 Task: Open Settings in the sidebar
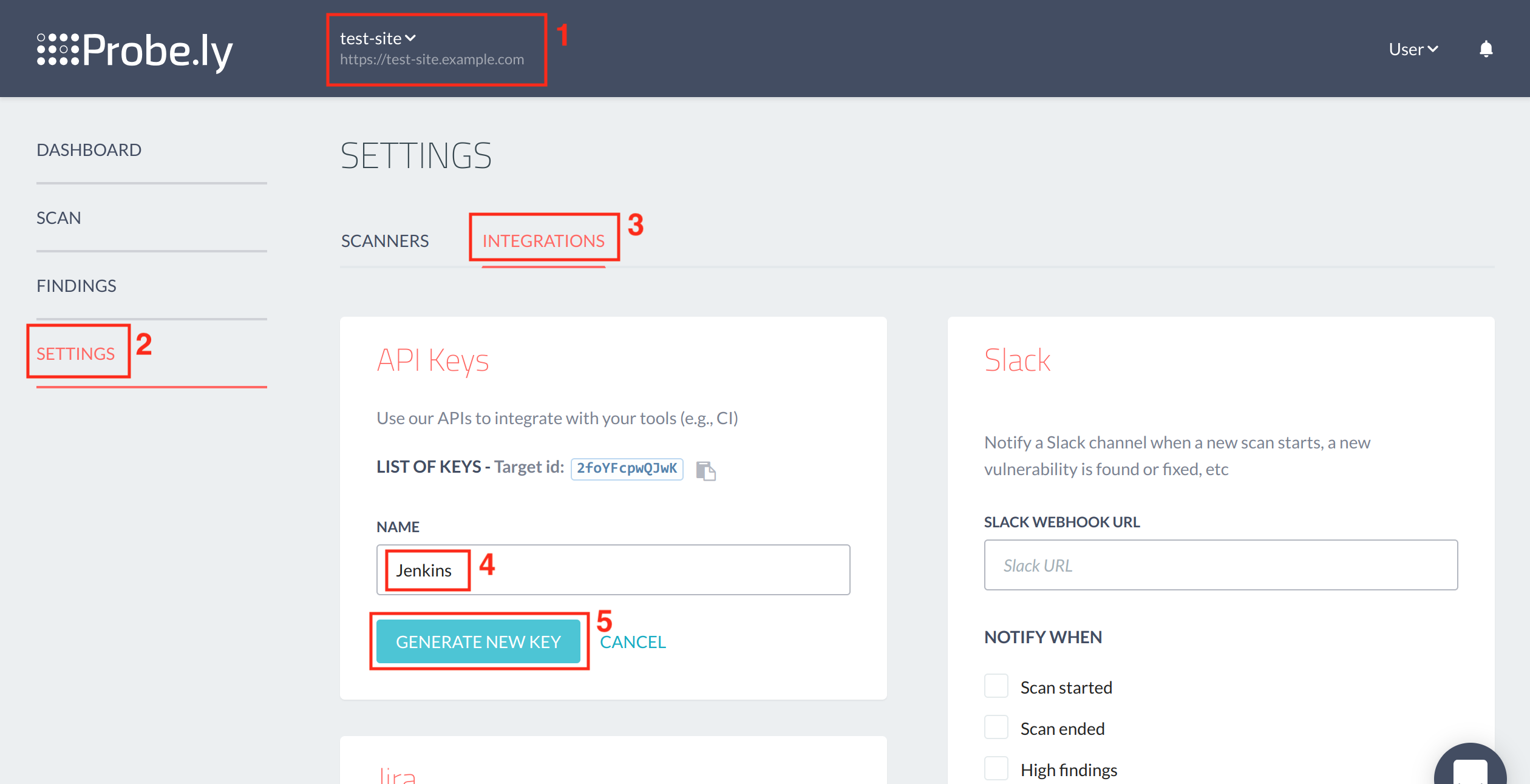75,354
